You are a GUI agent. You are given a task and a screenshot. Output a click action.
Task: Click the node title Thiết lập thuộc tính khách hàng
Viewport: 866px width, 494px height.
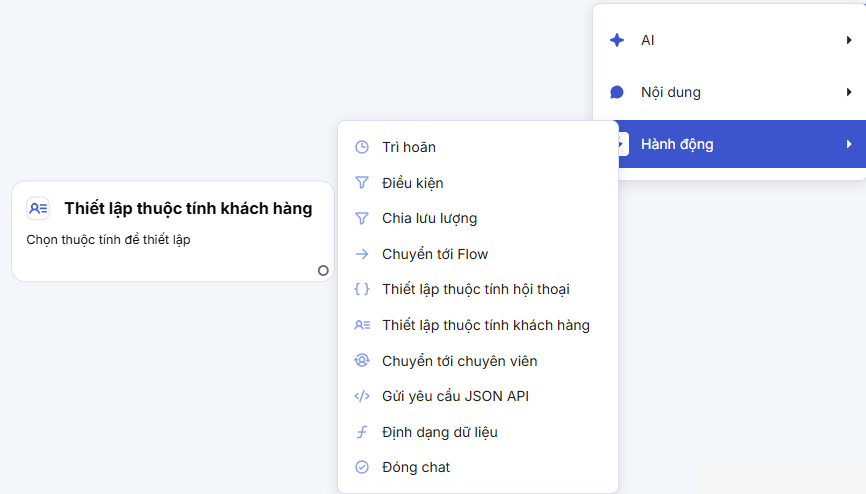coord(188,208)
